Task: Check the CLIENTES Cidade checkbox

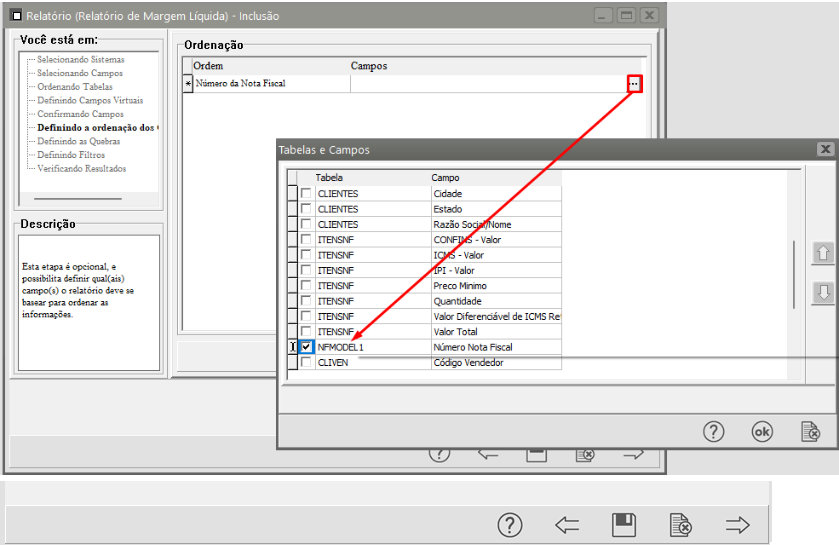Action: 306,194
